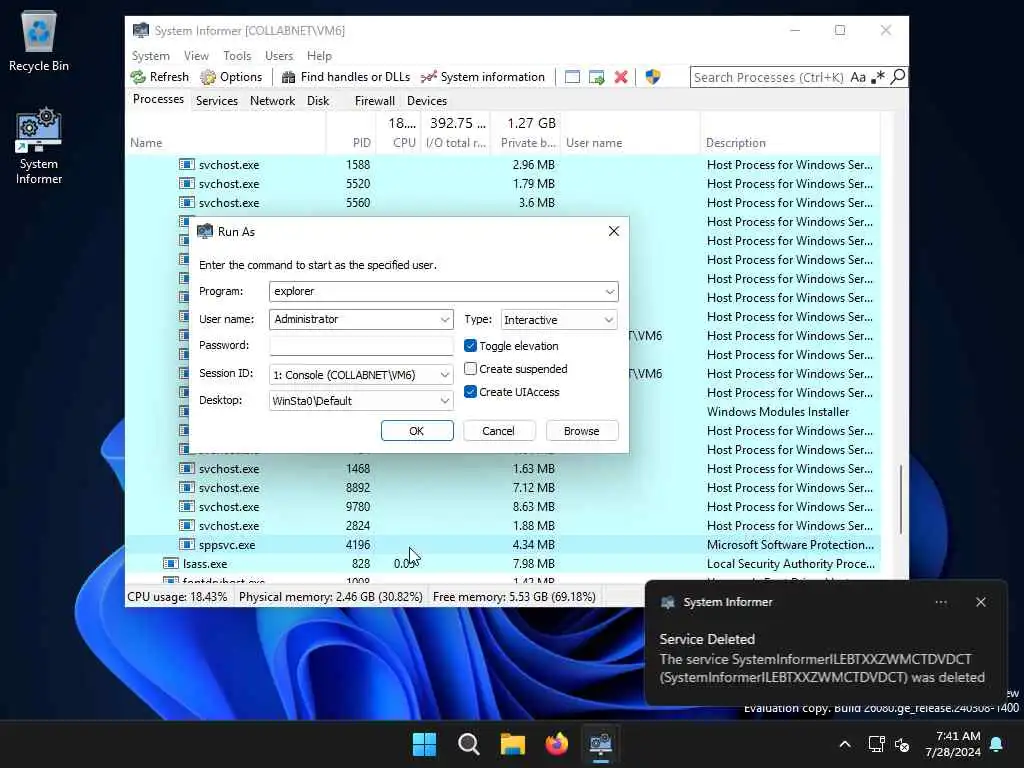The height and width of the screenshot is (768, 1024).
Task: Launch Firefox from the taskbar
Action: click(x=556, y=744)
